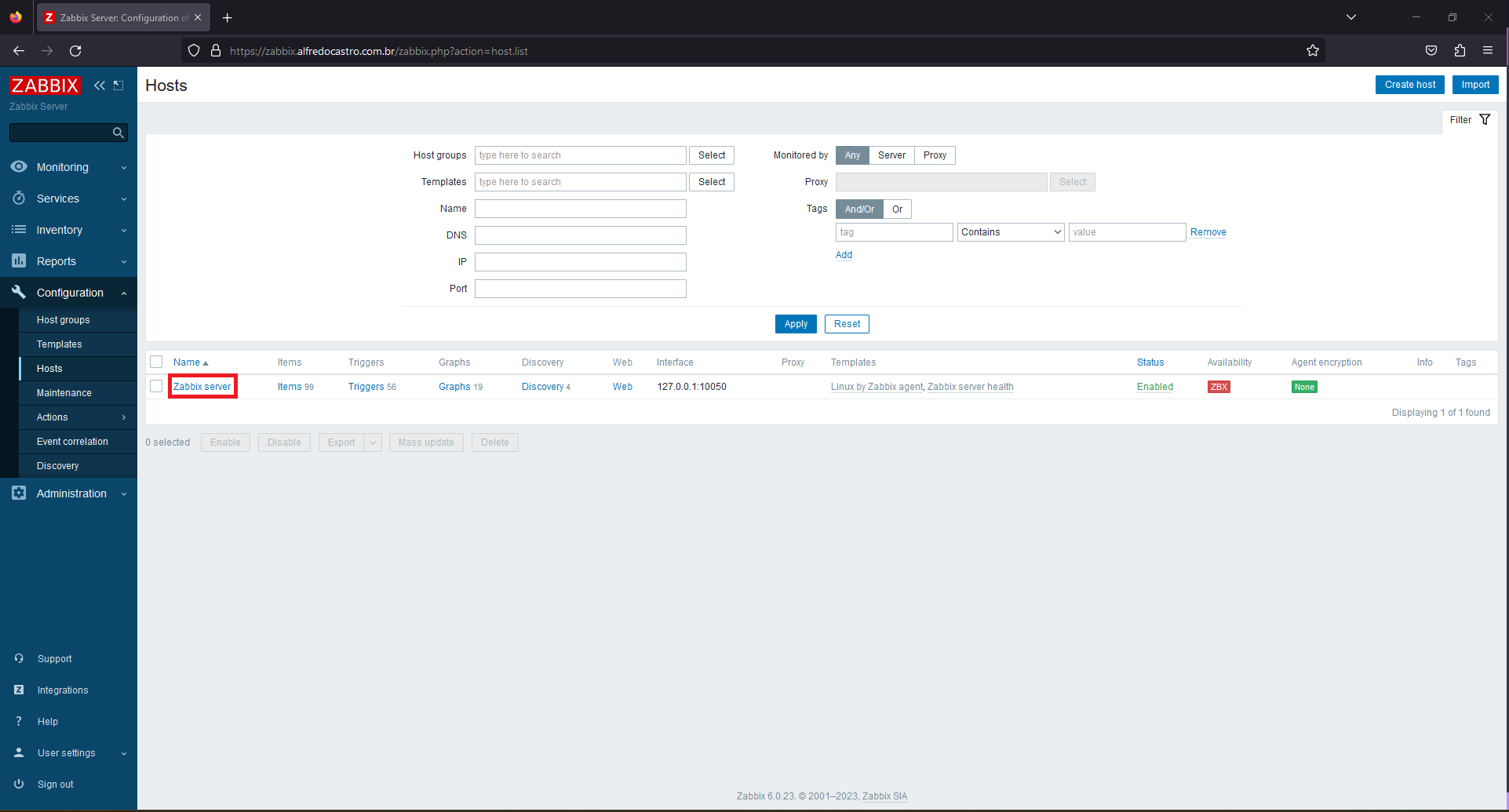
Task: Click the Name filter input
Action: point(581,209)
